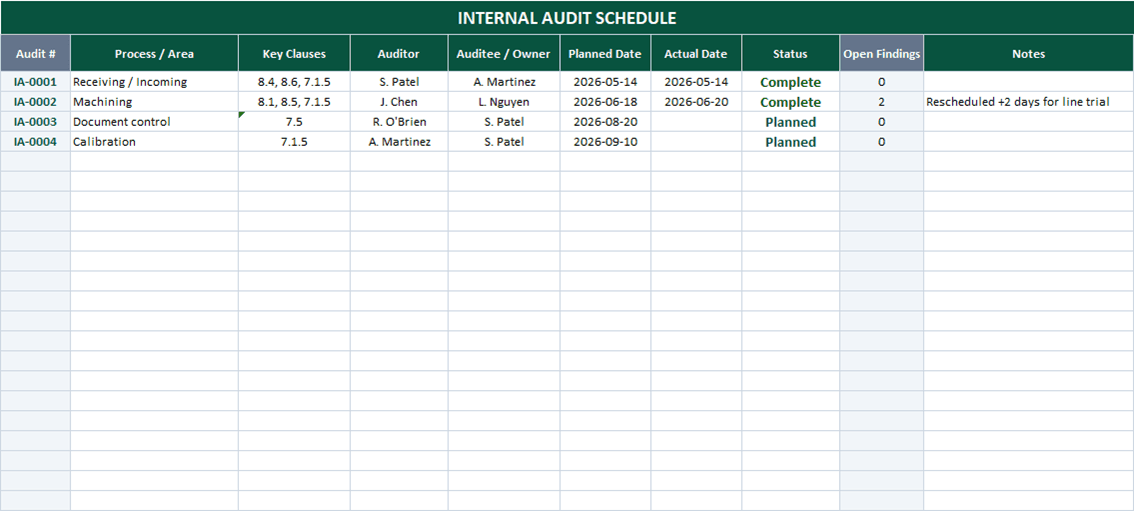The image size is (1134, 511).
Task: Select open findings 0 for IA-0001
Action: 882,82
